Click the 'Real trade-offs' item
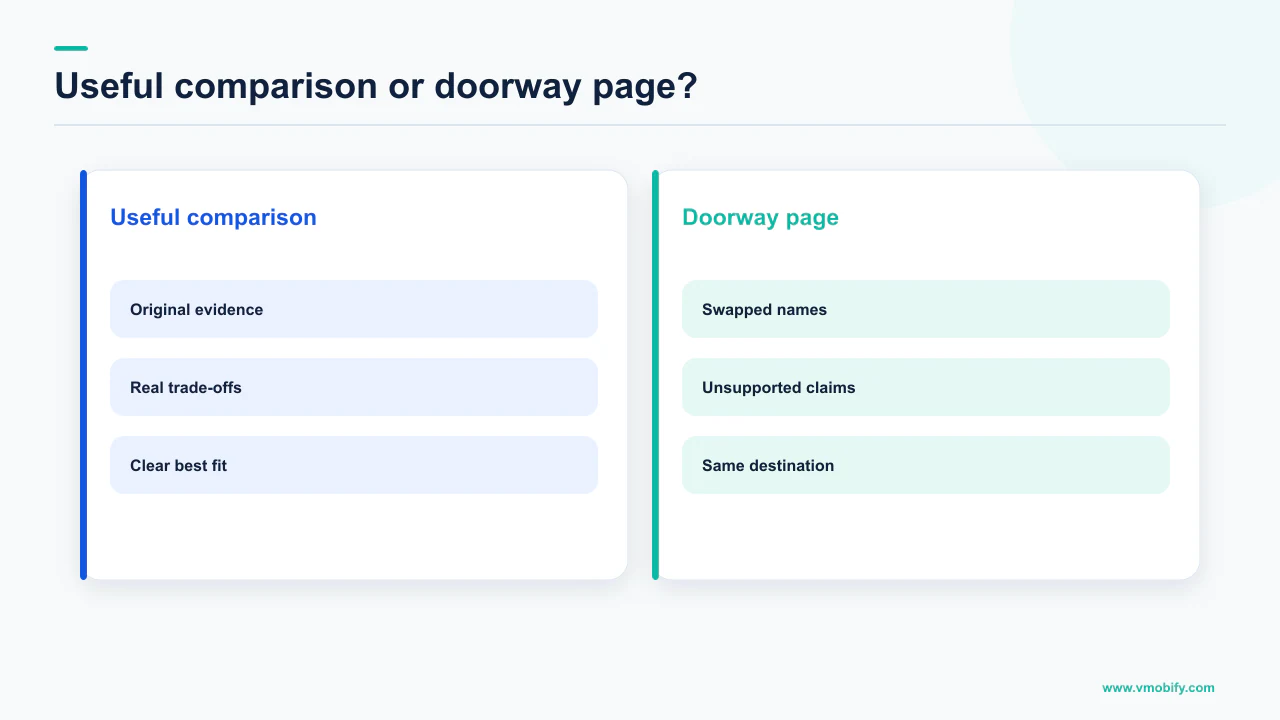Image resolution: width=1280 pixels, height=720 pixels. (x=354, y=387)
